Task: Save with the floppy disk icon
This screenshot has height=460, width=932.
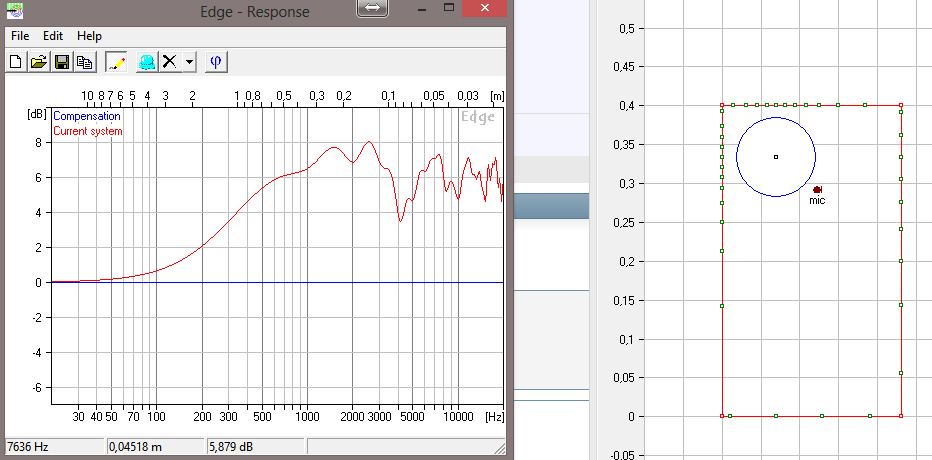Action: [x=62, y=62]
